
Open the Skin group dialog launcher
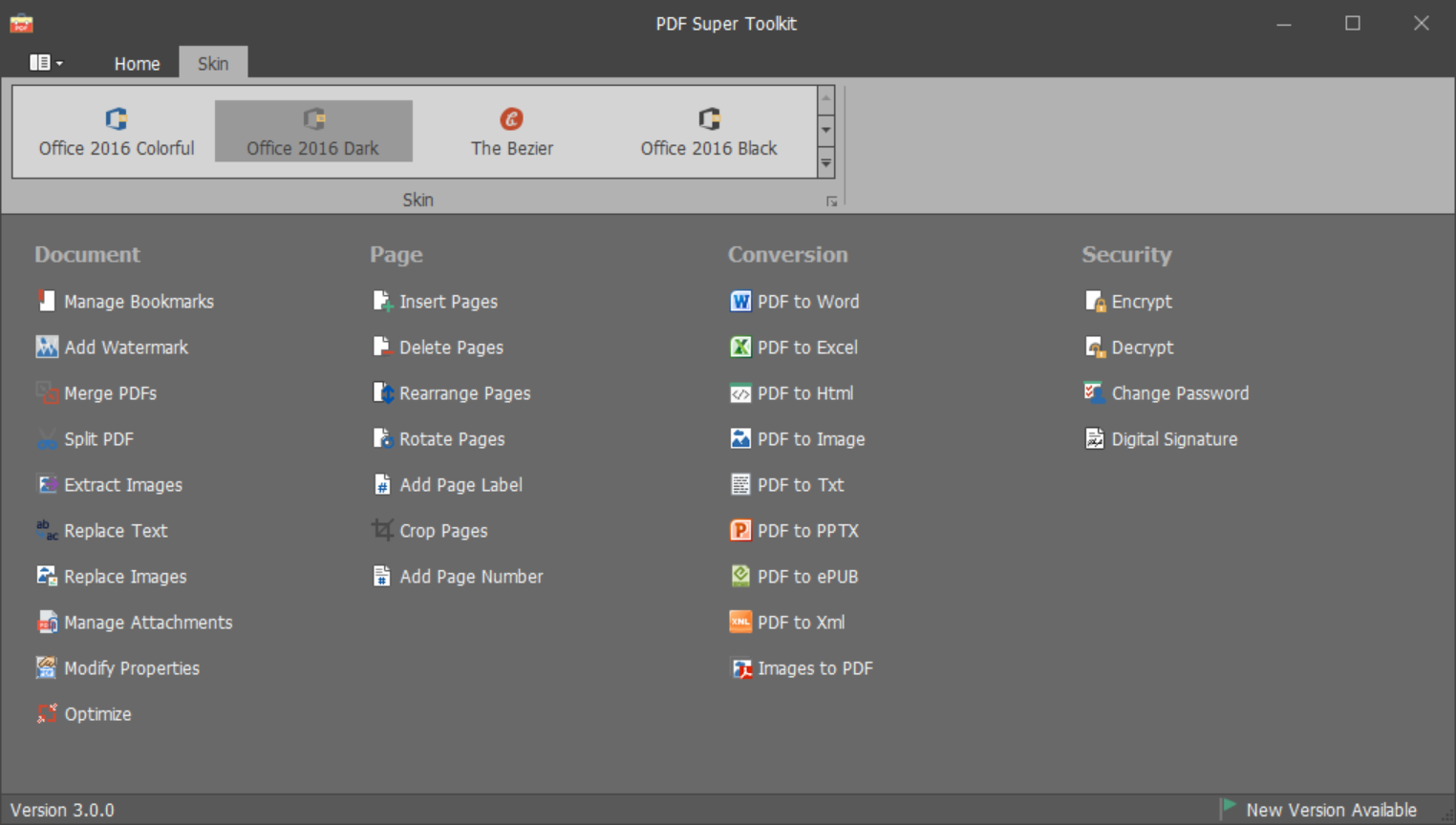point(831,201)
